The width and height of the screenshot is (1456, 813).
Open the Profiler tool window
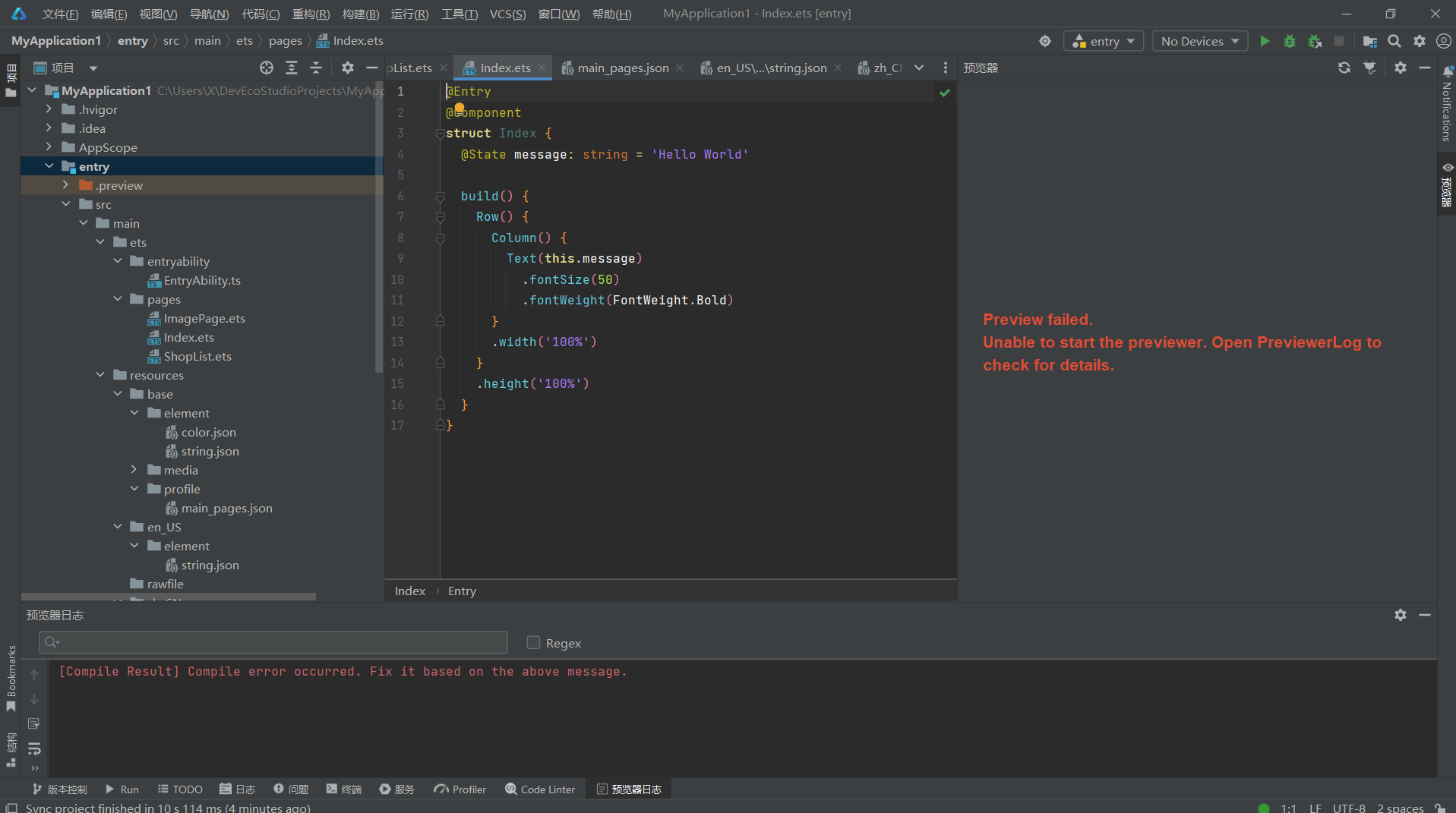point(460,789)
